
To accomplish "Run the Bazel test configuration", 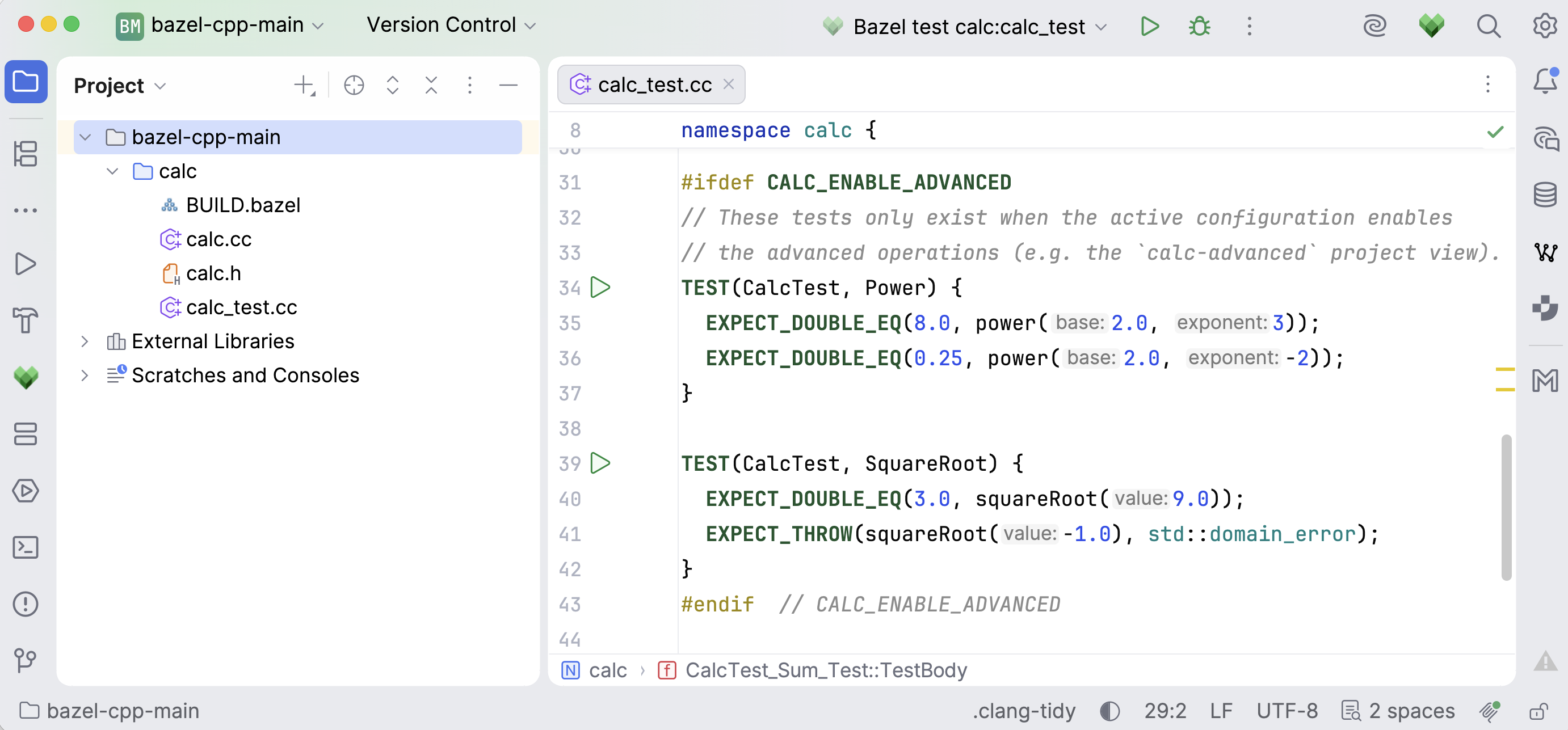I will [x=1149, y=26].
